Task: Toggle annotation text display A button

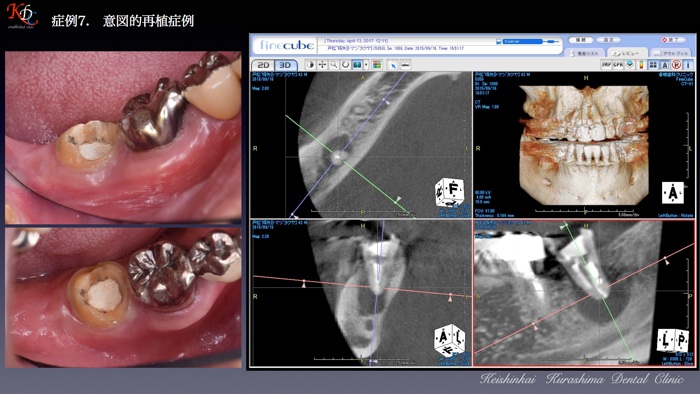Action: coord(665,65)
